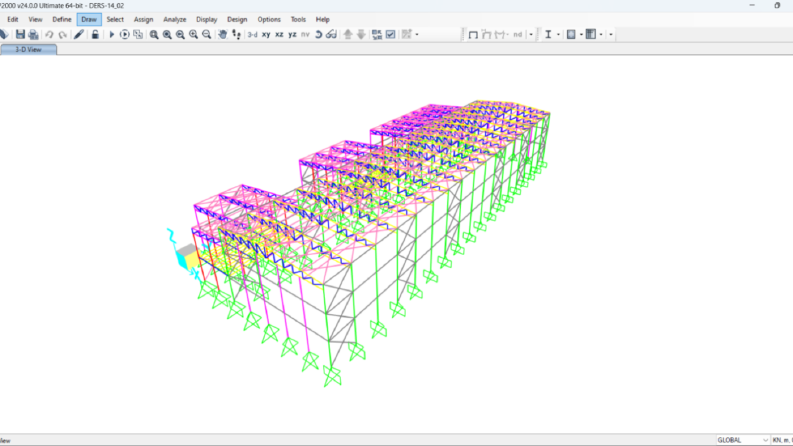Show the deformed shape icon

click(487, 34)
